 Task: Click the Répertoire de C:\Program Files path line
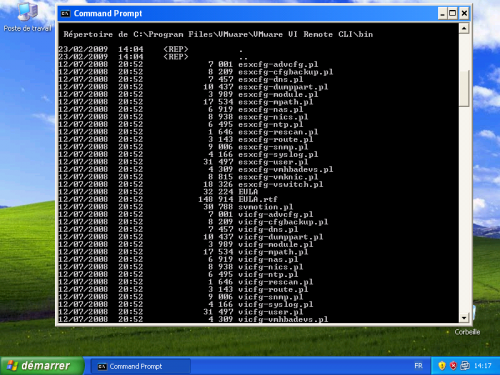point(218,34)
